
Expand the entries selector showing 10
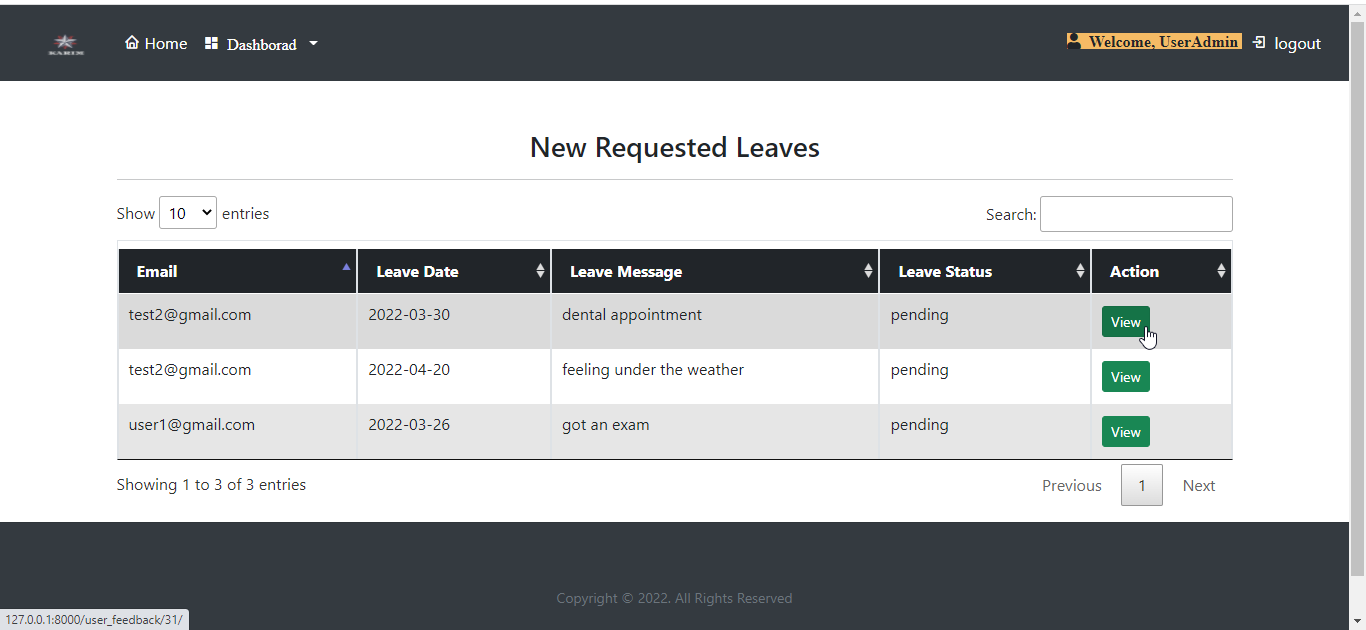point(188,213)
